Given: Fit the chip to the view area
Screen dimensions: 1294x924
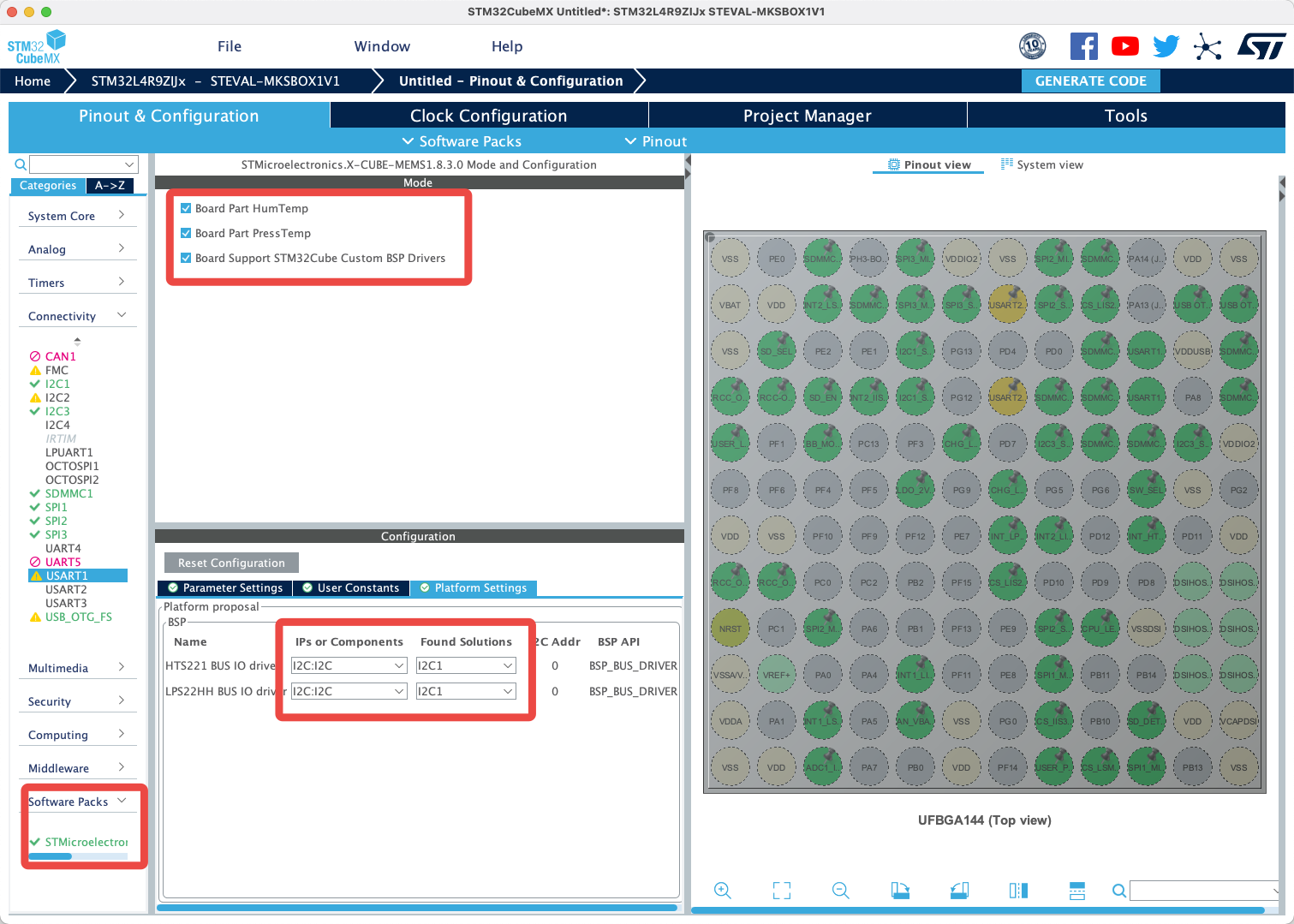Looking at the screenshot, I should pyautogui.click(x=781, y=891).
